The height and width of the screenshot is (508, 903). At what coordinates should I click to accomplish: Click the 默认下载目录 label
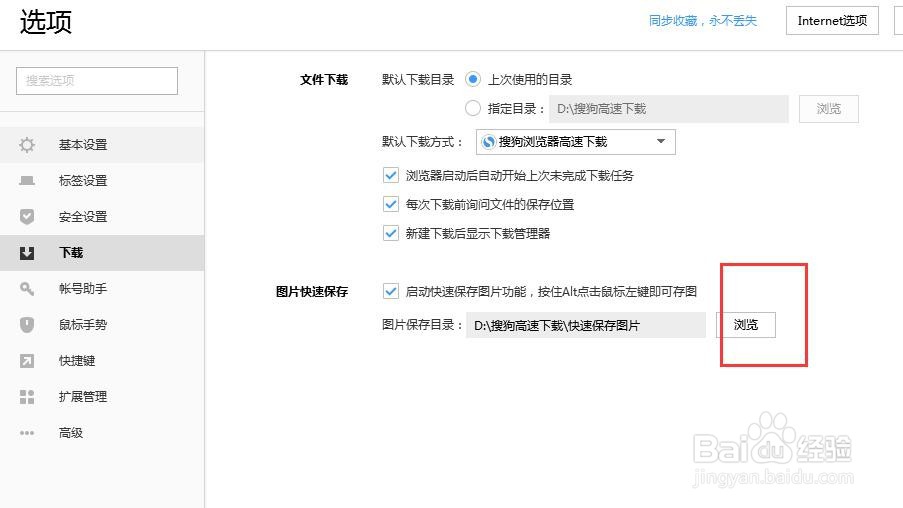pyautogui.click(x=418, y=79)
